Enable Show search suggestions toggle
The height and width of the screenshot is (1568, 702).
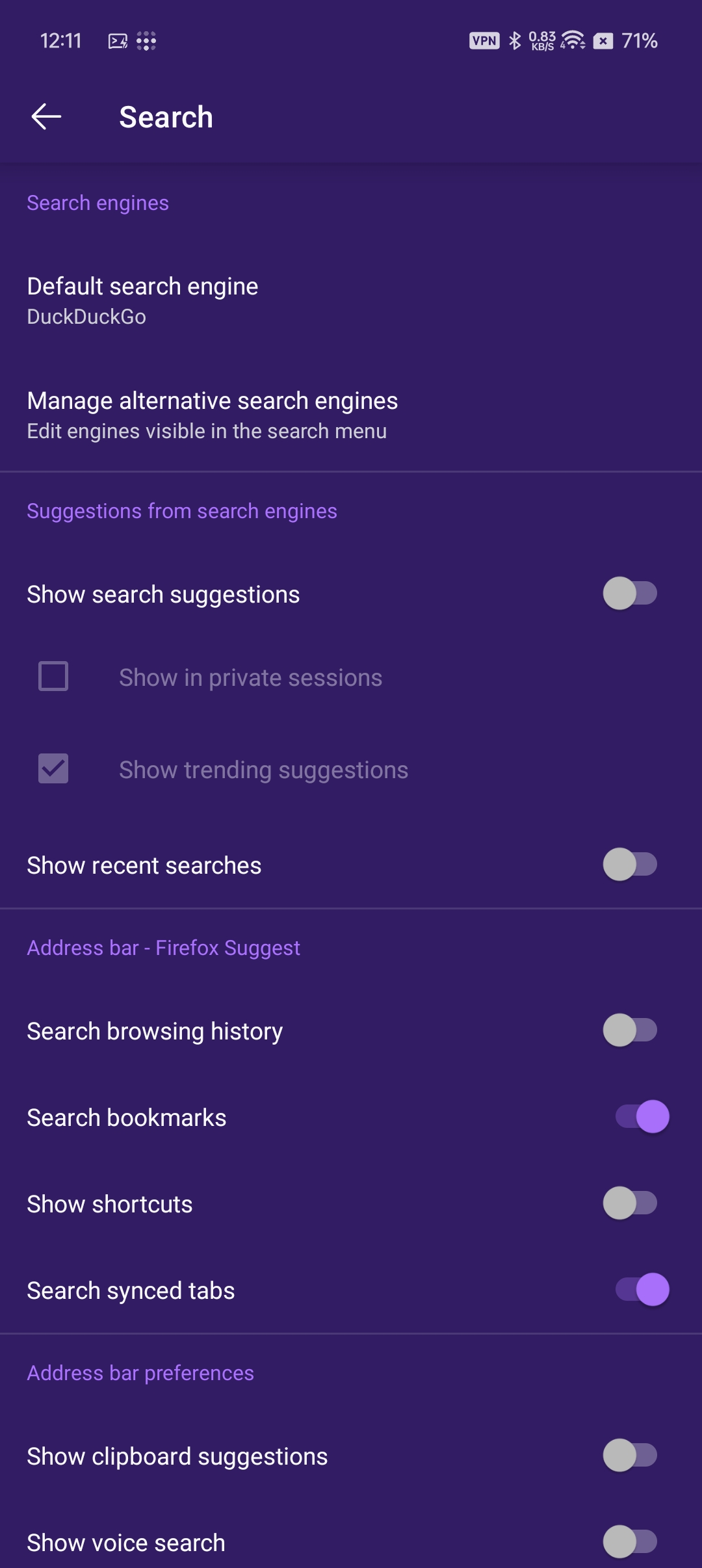[630, 594]
